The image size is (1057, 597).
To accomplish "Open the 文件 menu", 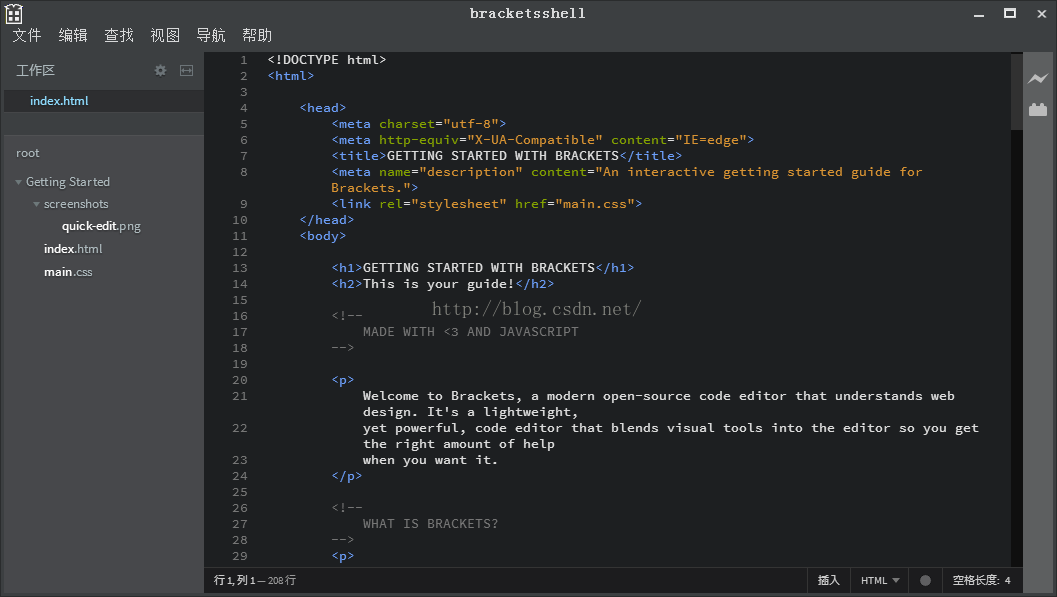I will [x=27, y=35].
